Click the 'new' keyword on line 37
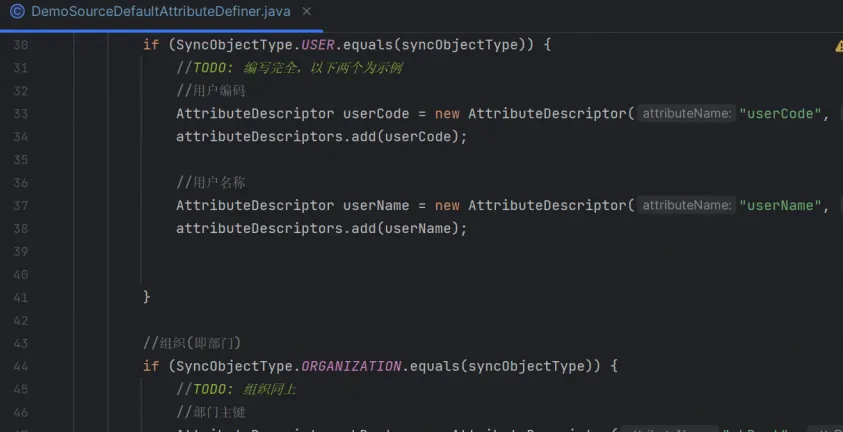Image resolution: width=843 pixels, height=432 pixels. [x=447, y=205]
